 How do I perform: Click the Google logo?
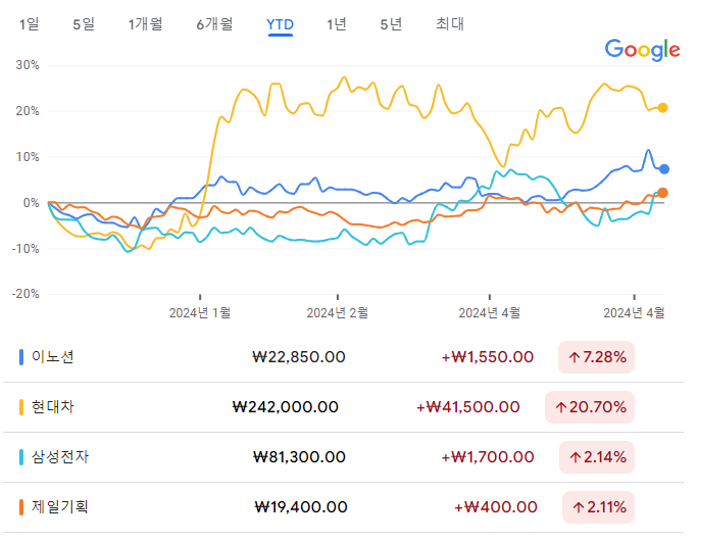click(x=642, y=50)
